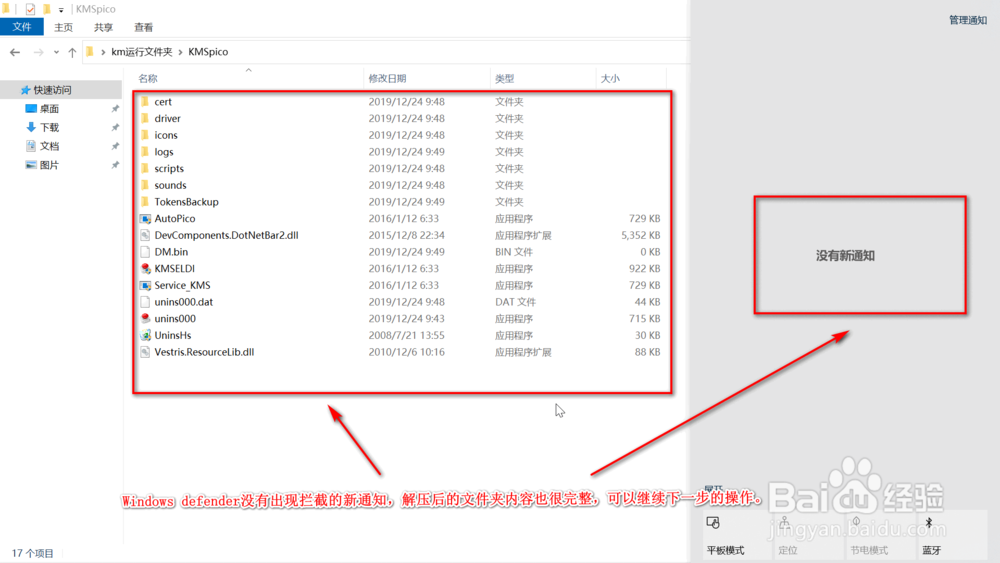Click the 5,352 KB size cell

641,235
